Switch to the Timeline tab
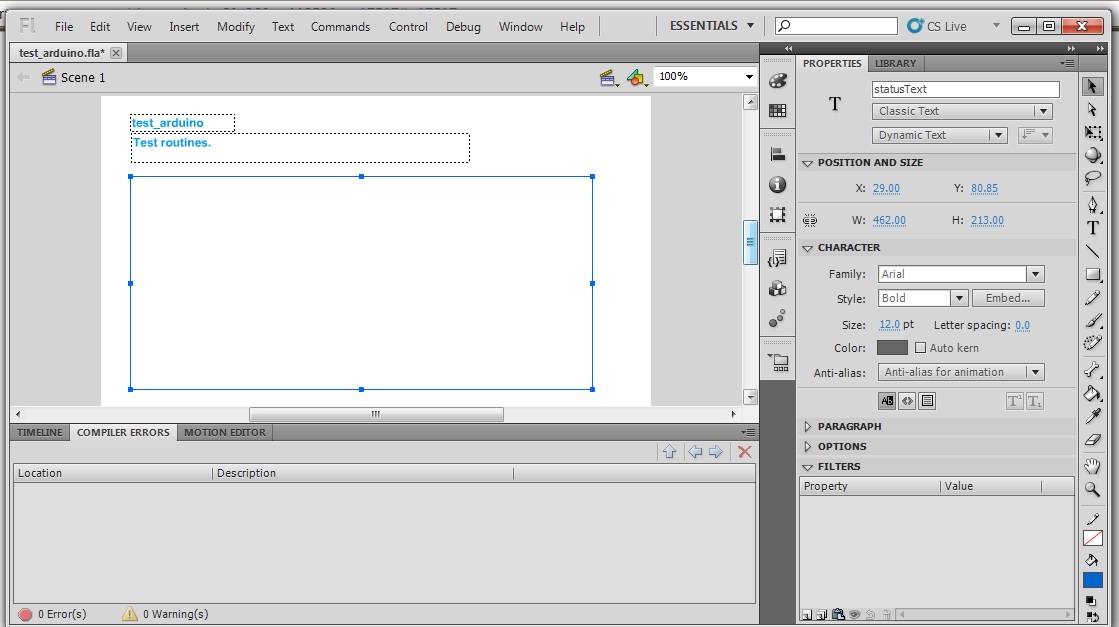 pyautogui.click(x=40, y=432)
